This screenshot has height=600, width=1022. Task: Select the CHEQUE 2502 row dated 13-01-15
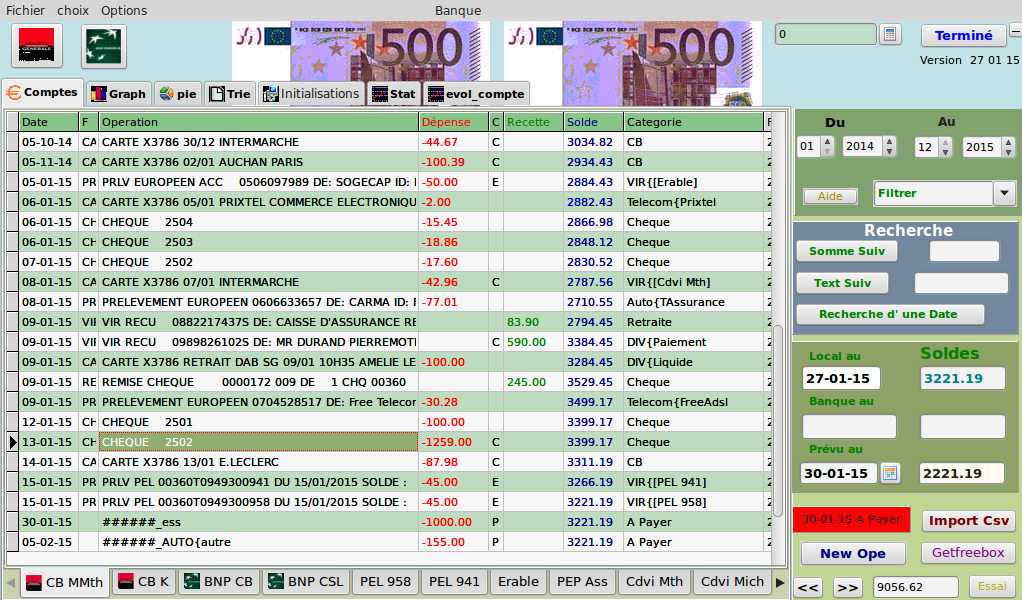pyautogui.click(x=258, y=442)
